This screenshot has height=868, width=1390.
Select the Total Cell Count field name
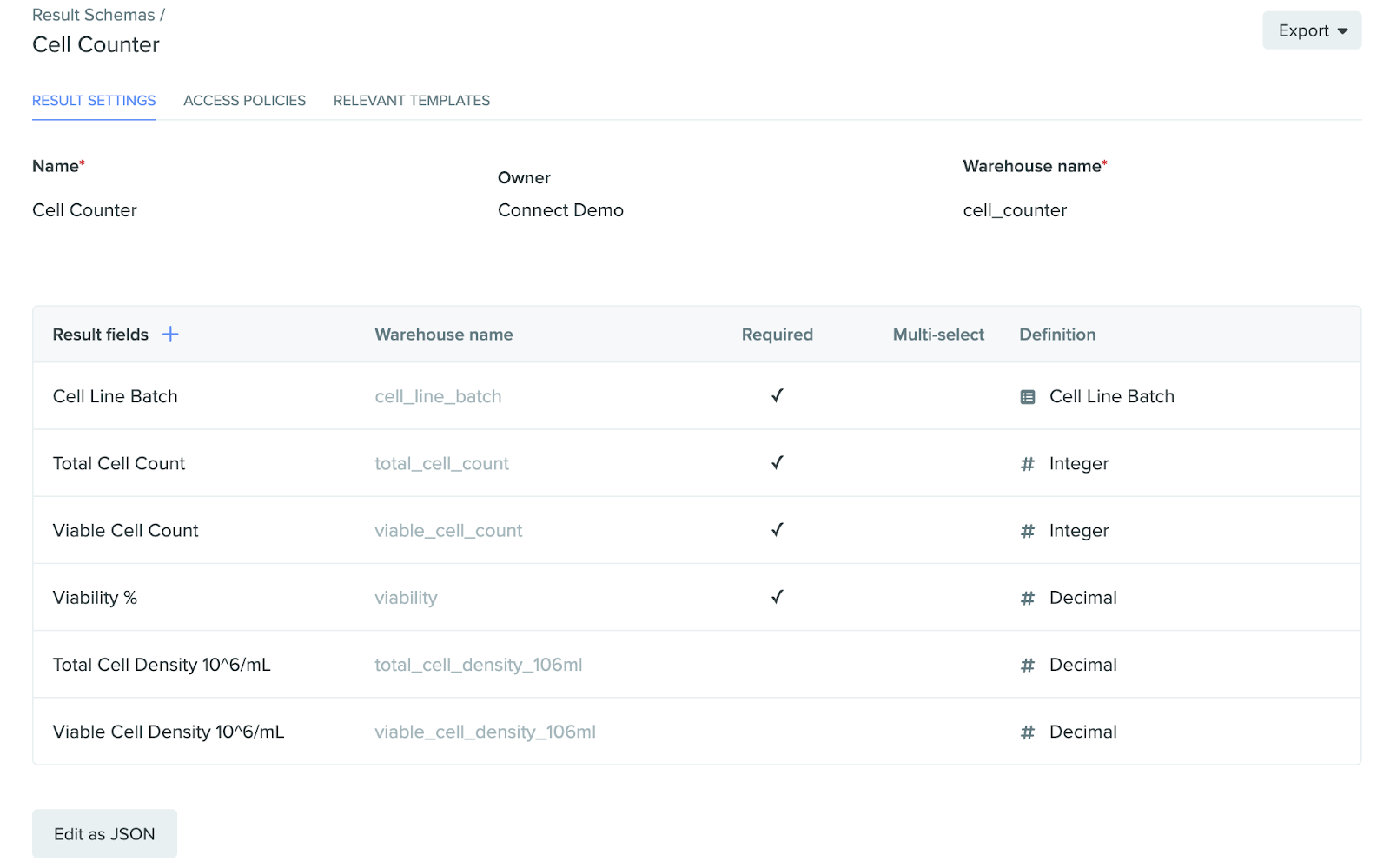119,463
